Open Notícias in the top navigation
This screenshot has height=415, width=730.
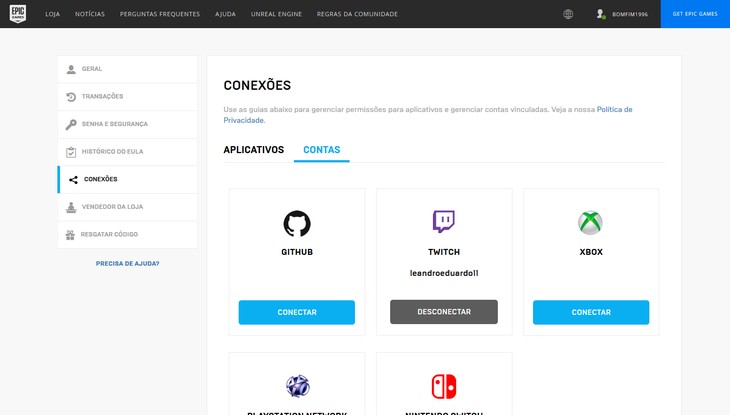tap(90, 14)
